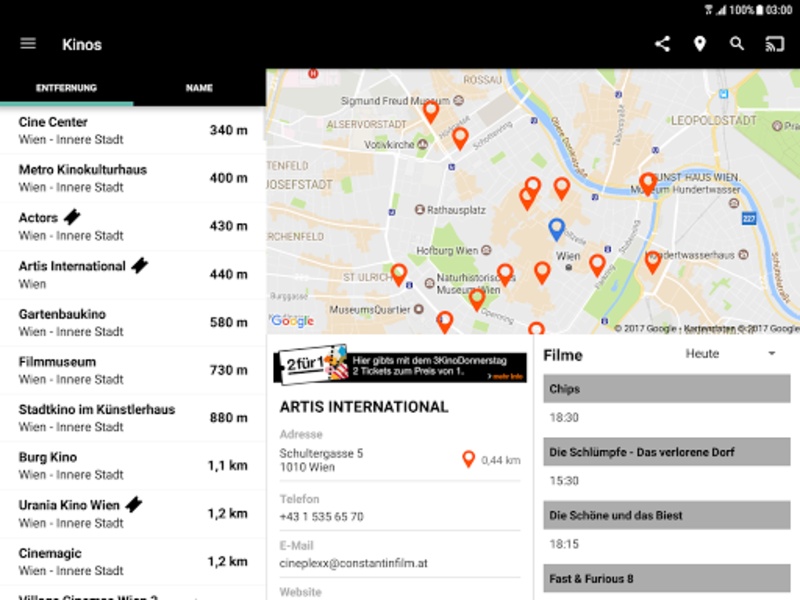Tap the orange pin near St. Ulrich

[x=398, y=274]
